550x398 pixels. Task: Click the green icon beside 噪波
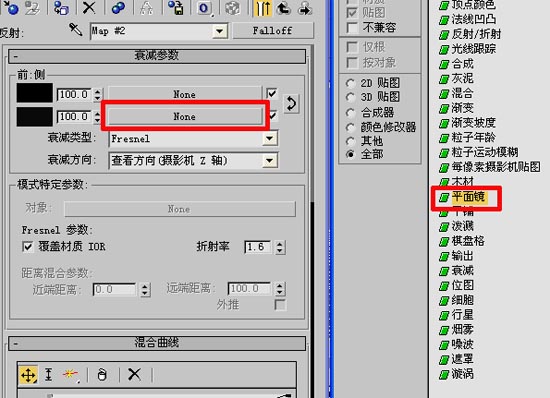coord(444,345)
